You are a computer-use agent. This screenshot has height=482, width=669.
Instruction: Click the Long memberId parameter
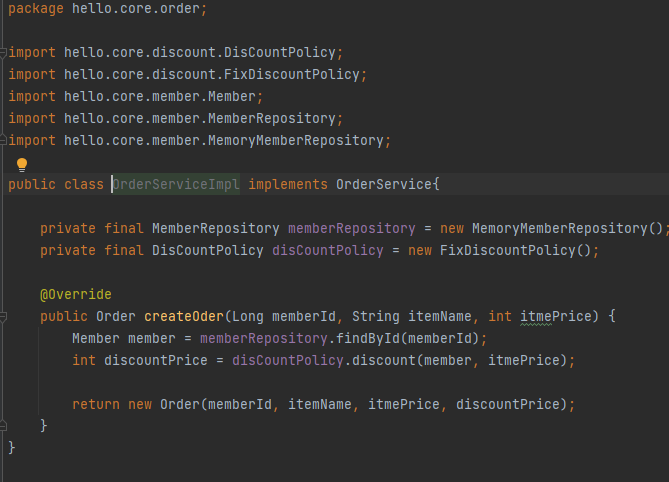pyautogui.click(x=284, y=316)
